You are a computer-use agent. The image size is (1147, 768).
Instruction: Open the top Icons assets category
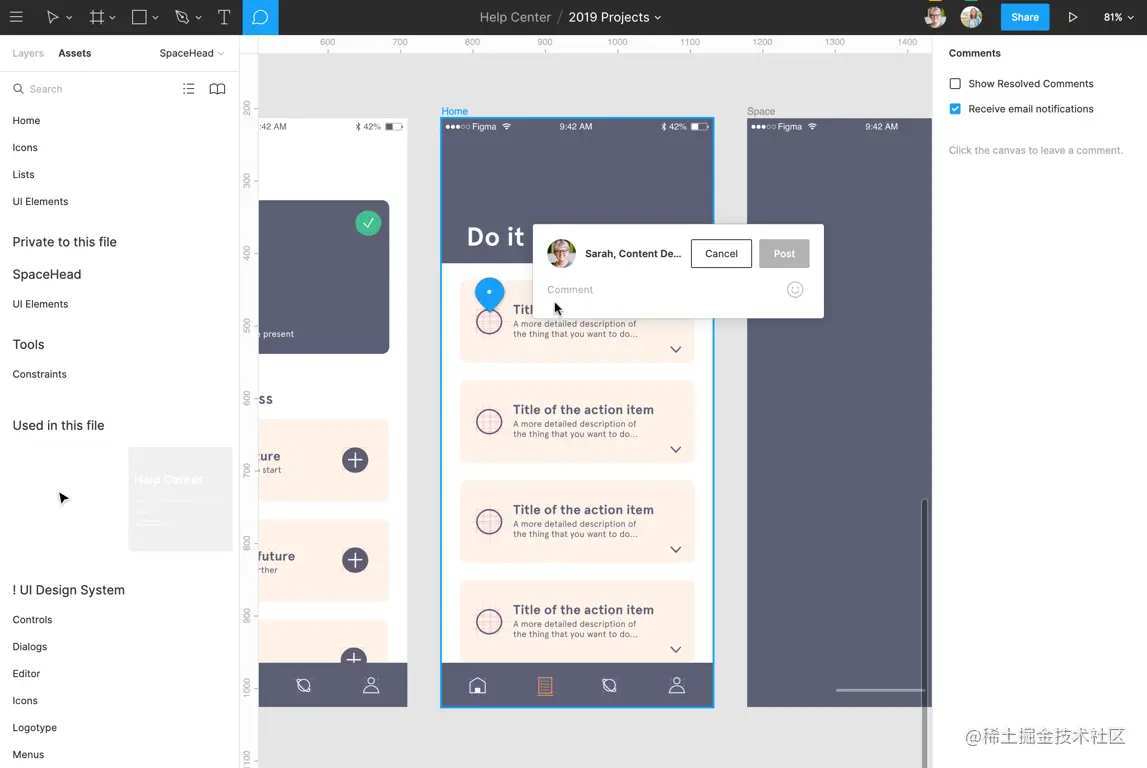[25, 147]
